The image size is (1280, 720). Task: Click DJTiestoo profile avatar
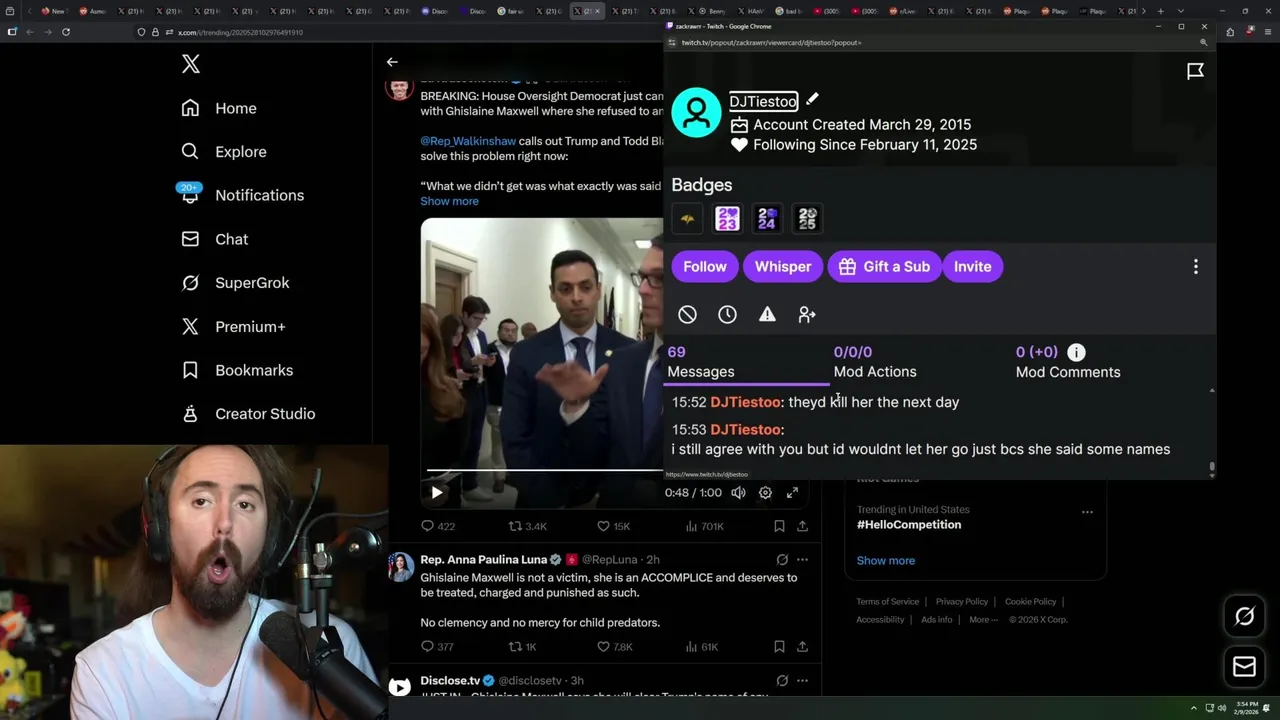(x=697, y=112)
